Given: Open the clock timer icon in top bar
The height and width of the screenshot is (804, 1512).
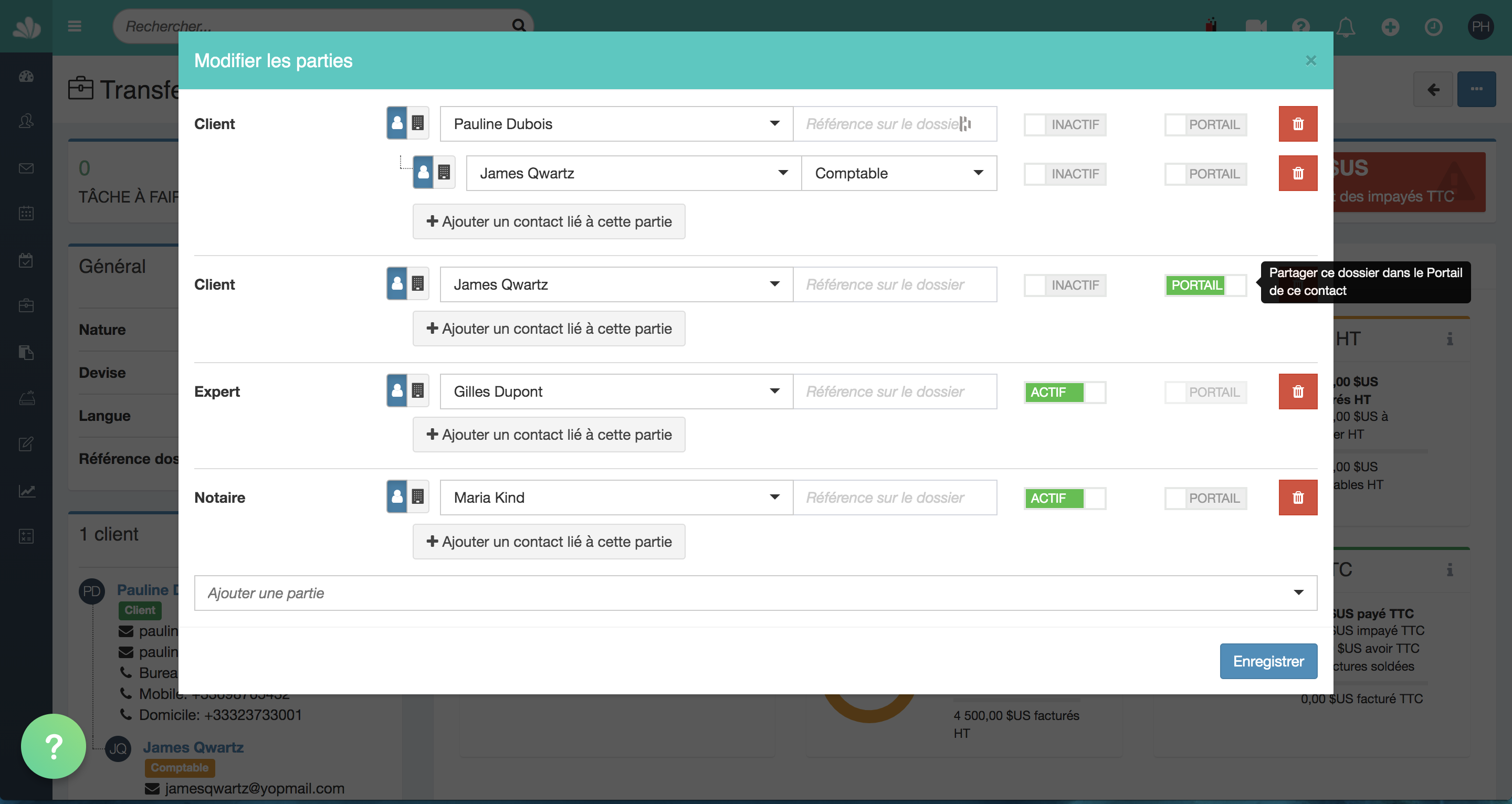Looking at the screenshot, I should pyautogui.click(x=1433, y=26).
